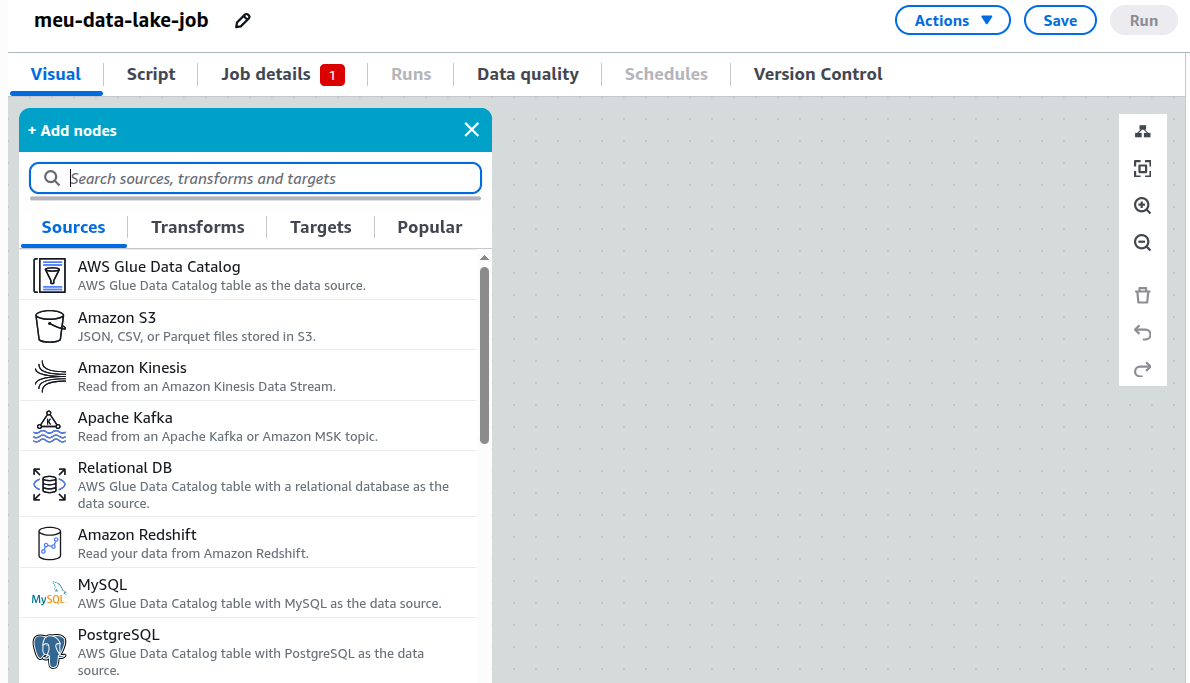Close the Add nodes panel

click(471, 130)
